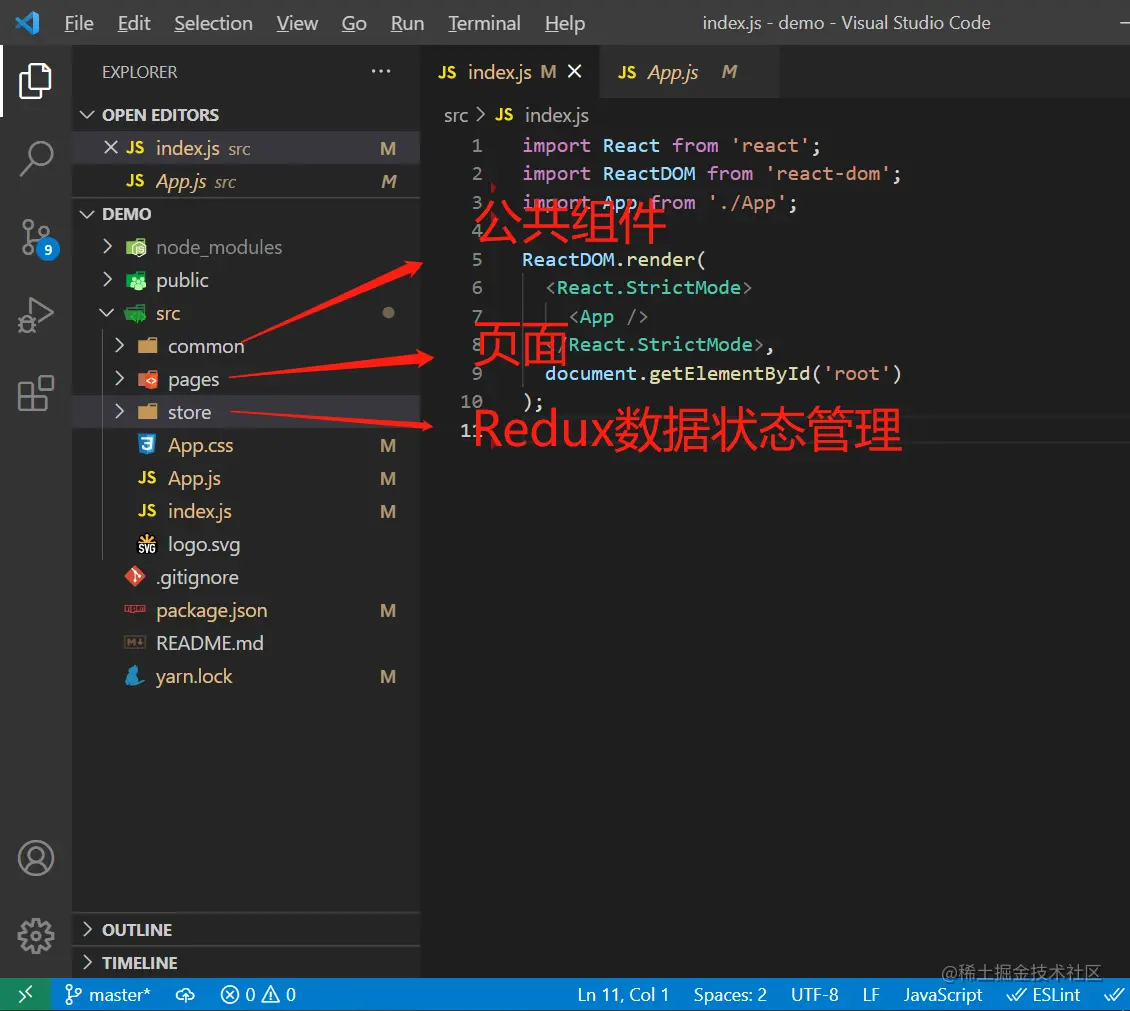1130x1011 pixels.
Task: Open the Extensions view
Action: [x=35, y=393]
